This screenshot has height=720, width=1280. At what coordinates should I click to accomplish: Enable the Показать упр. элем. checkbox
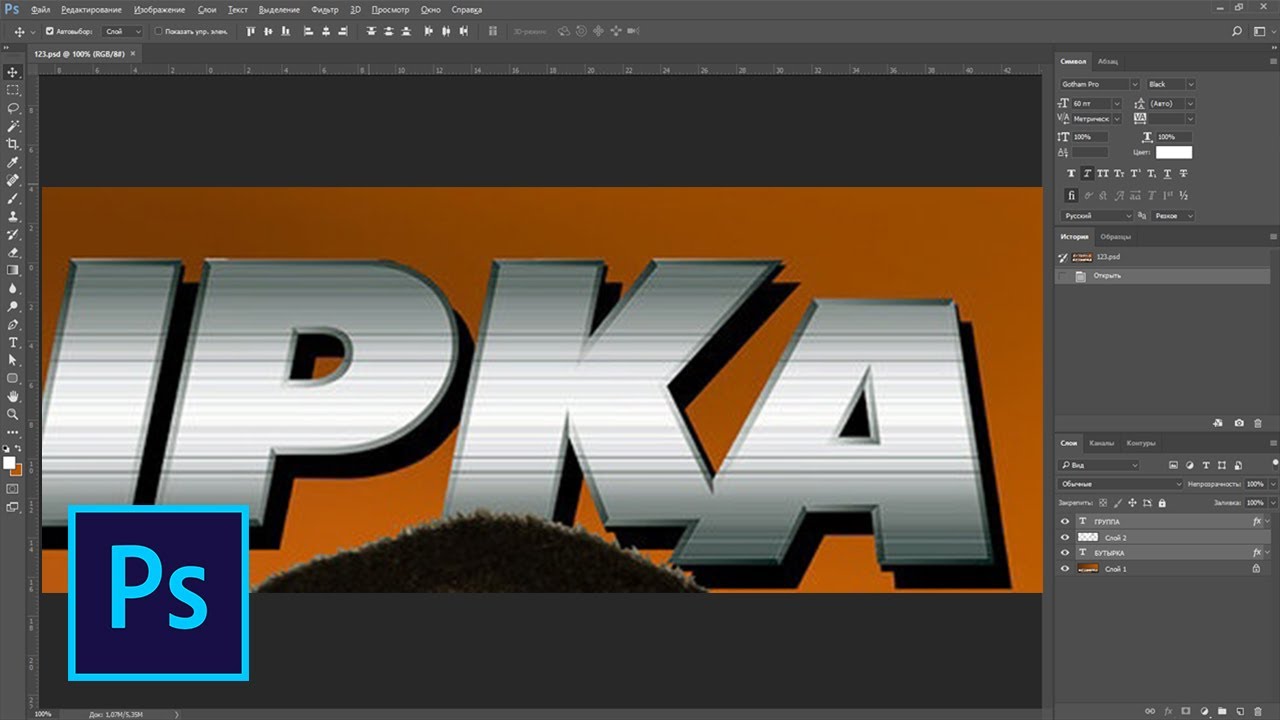[x=158, y=31]
